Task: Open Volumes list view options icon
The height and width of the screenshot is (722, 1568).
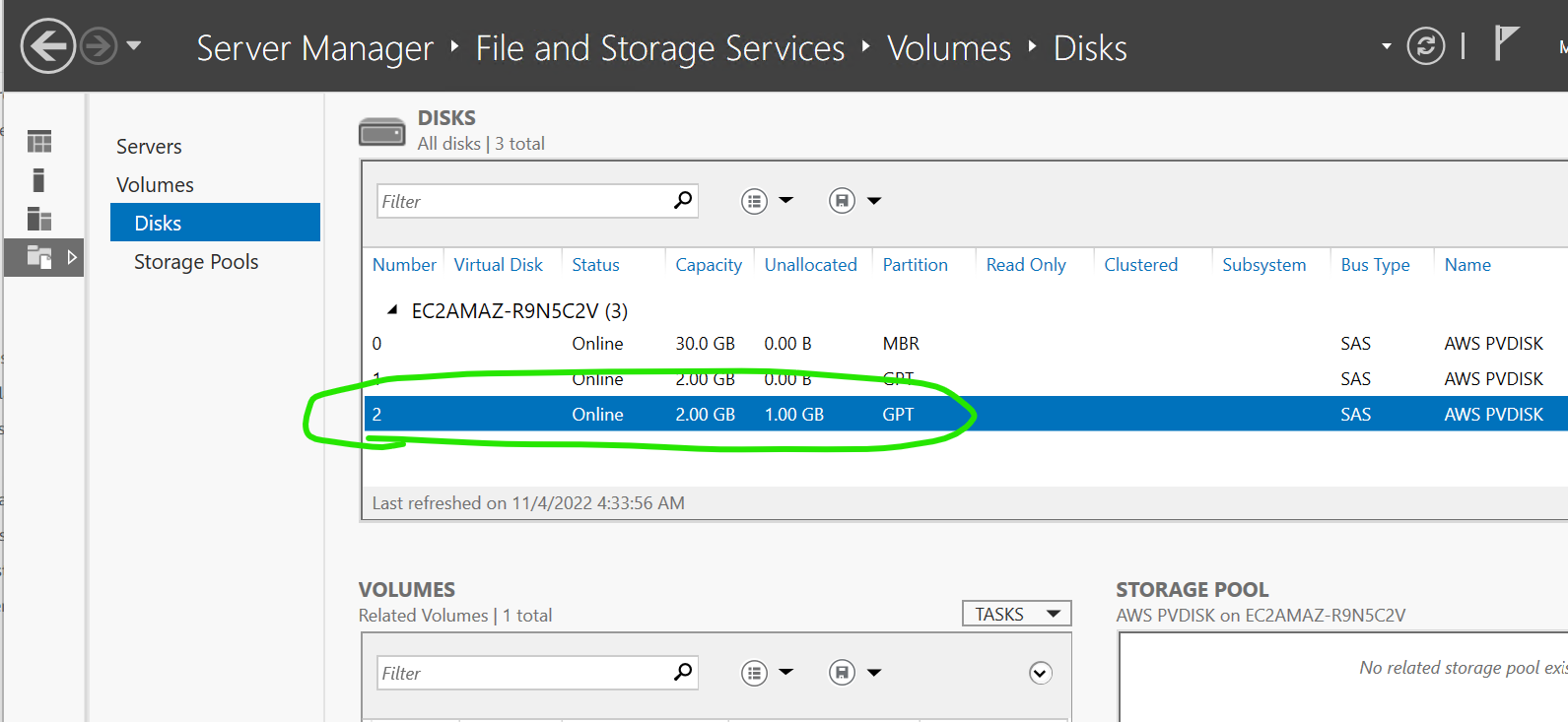Action: [754, 674]
